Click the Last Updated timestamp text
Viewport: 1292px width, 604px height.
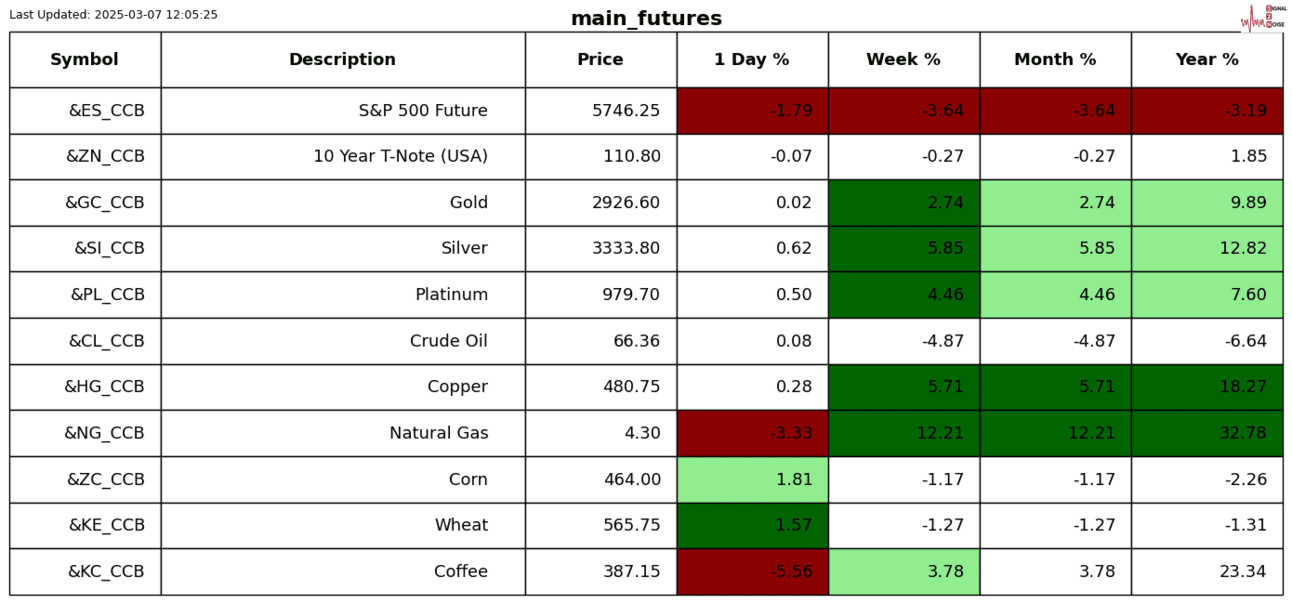coord(113,15)
